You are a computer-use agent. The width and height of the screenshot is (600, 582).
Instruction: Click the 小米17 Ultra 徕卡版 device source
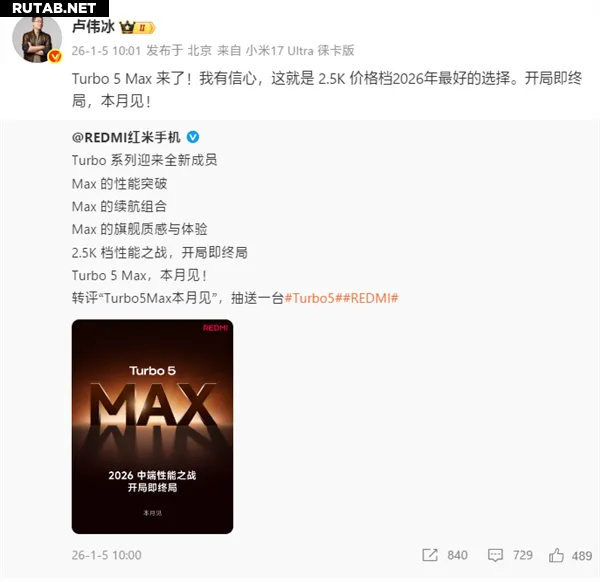click(300, 51)
